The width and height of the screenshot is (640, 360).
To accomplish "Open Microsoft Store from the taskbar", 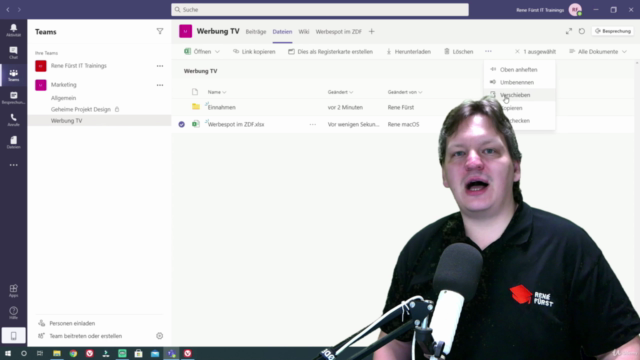I will 138,353.
